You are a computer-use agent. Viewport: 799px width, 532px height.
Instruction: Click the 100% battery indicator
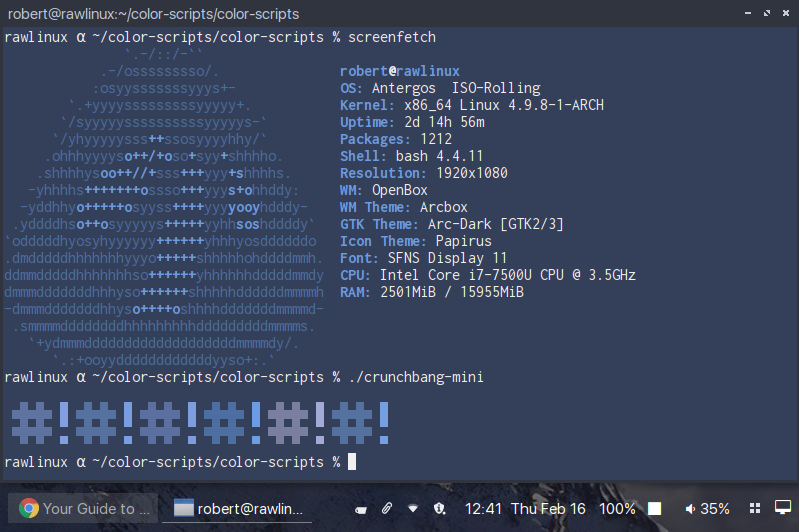coord(617,509)
